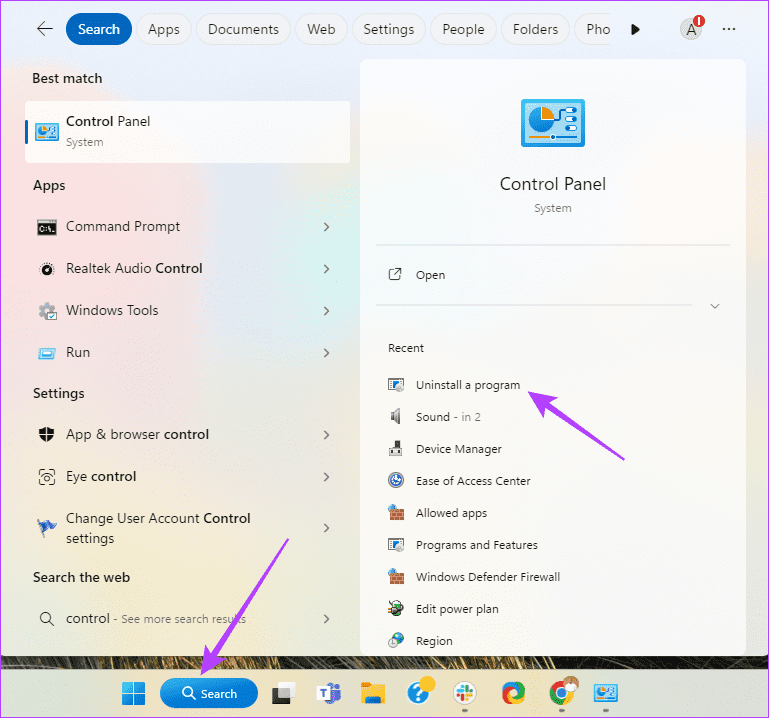
Task: Expand Realtek Audio Control options arrow
Action: coord(326,269)
